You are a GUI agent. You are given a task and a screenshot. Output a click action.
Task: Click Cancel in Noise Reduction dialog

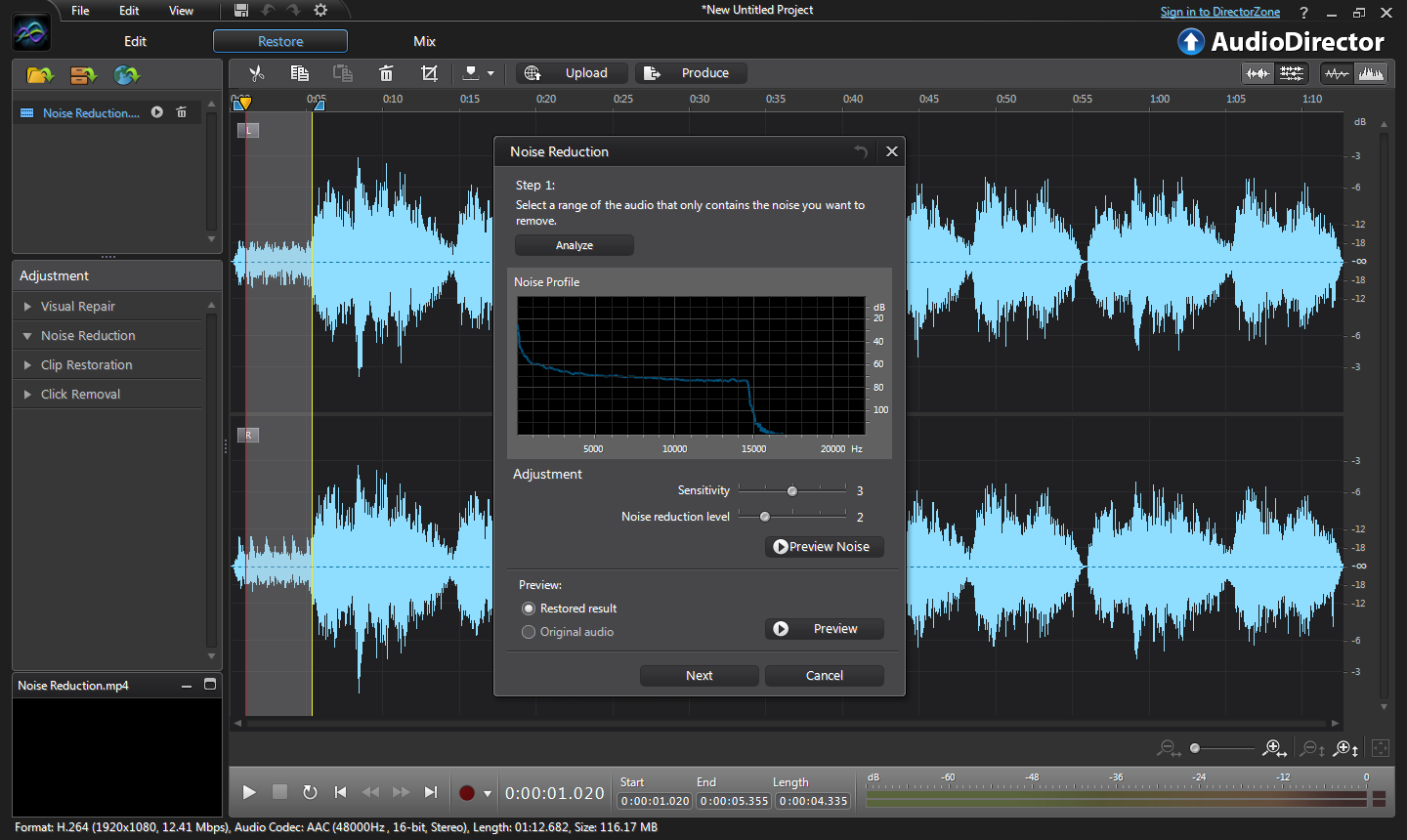825,676
